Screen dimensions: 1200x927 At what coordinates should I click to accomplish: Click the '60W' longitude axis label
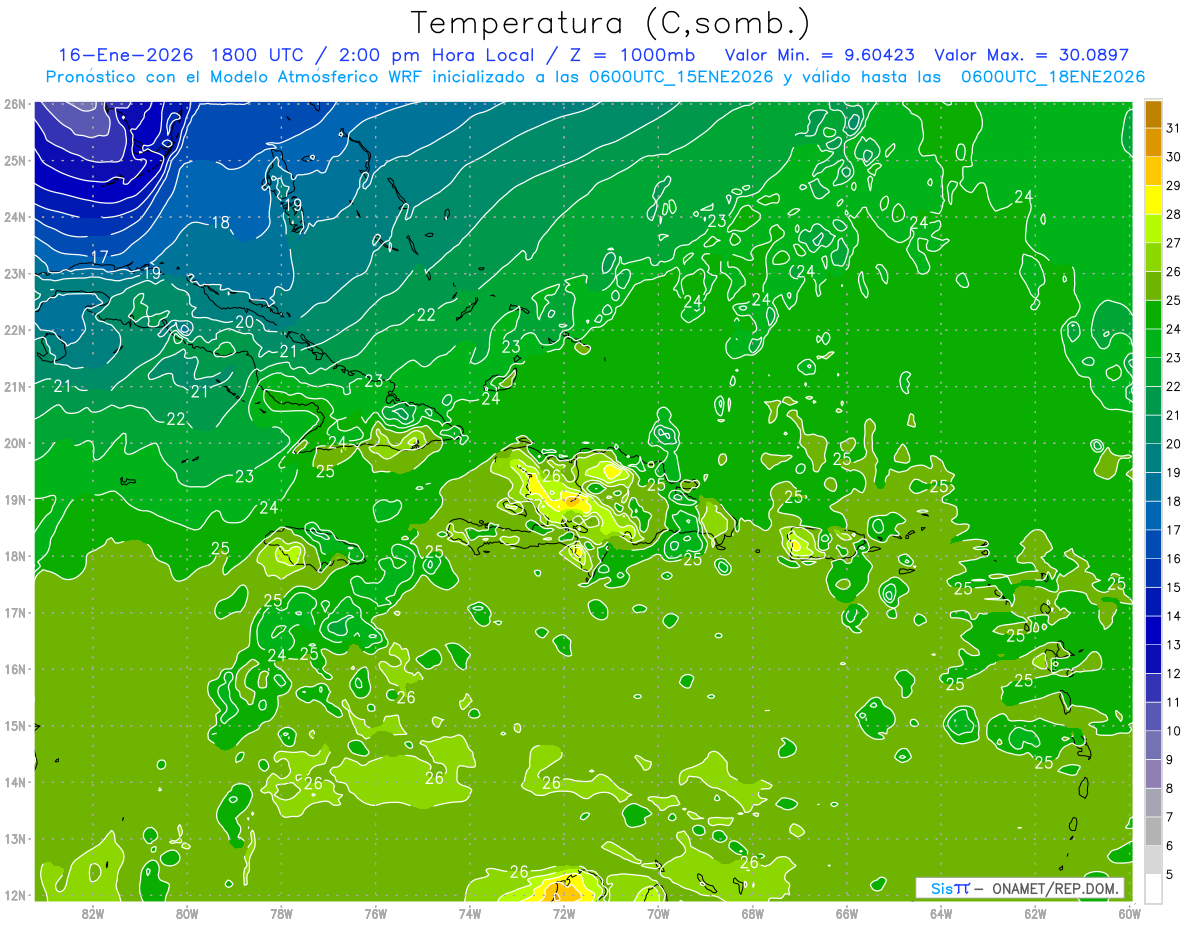[1129, 913]
